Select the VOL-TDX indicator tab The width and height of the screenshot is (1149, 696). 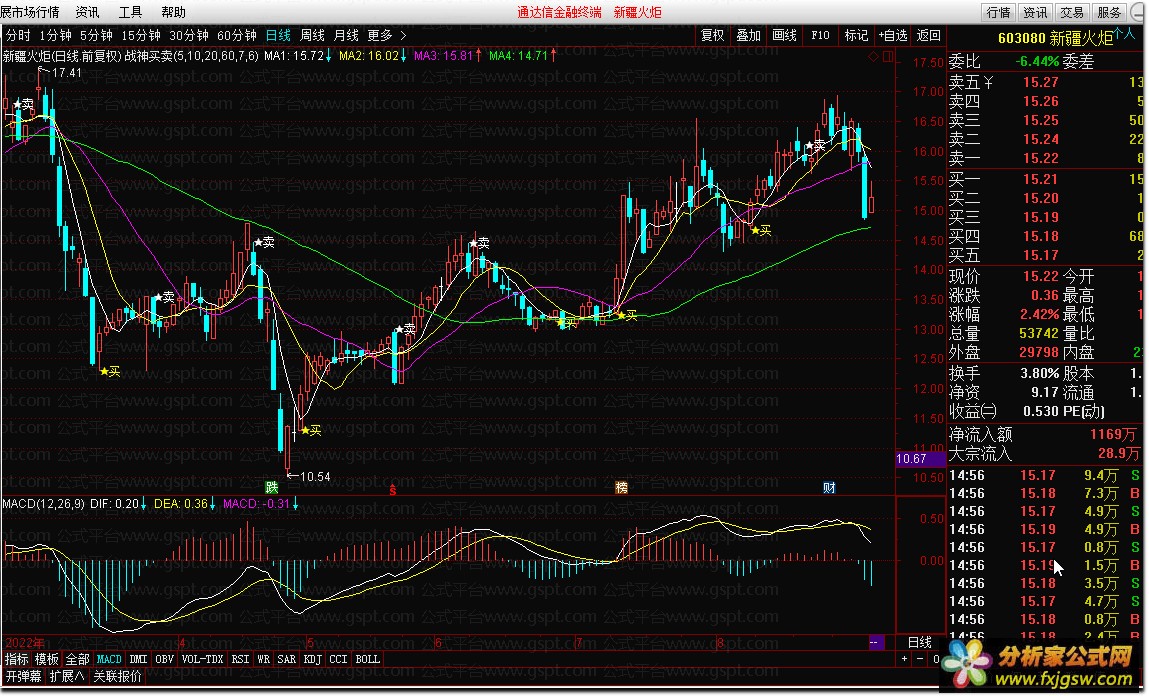pos(202,659)
